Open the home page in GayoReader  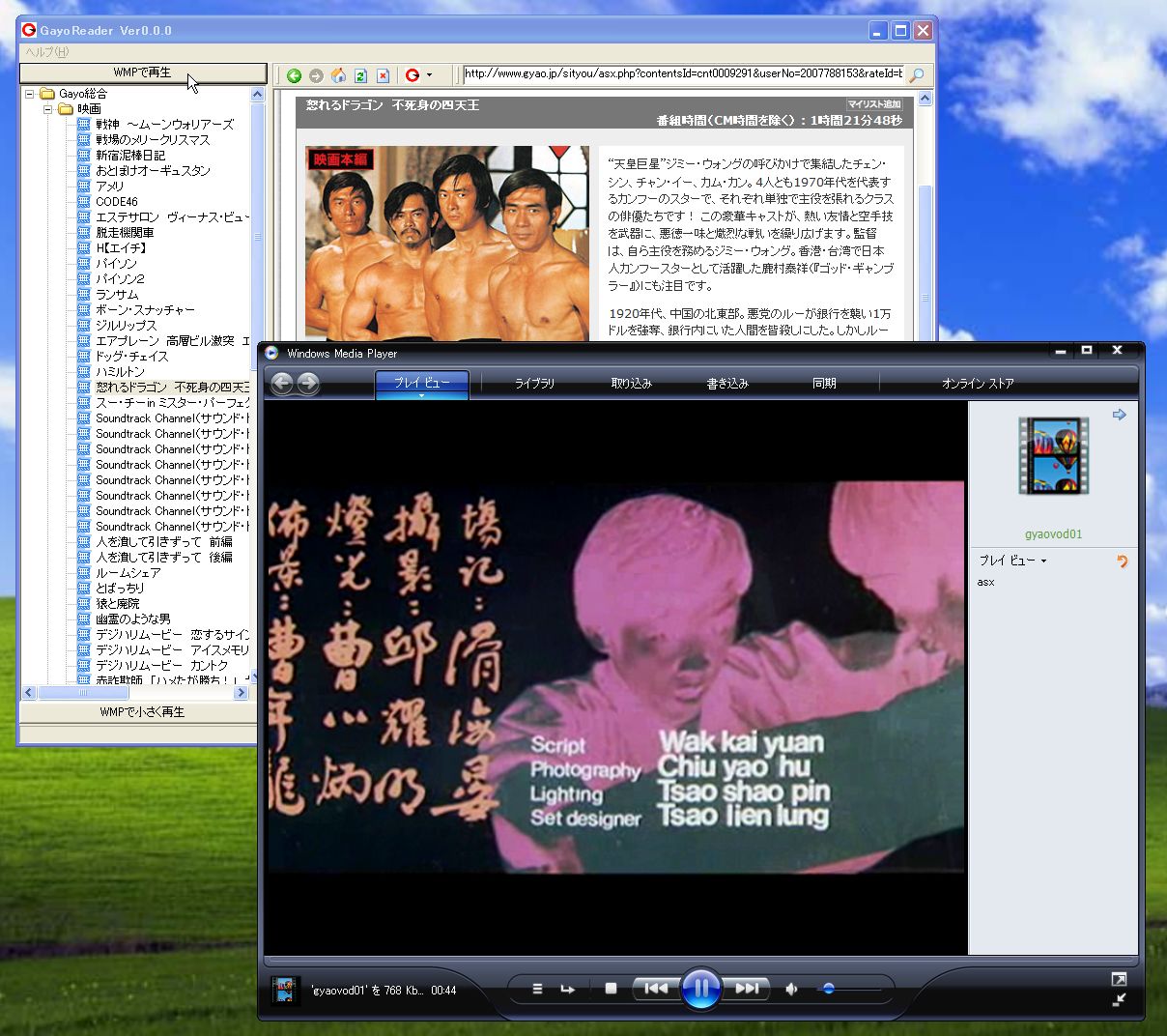(338, 75)
